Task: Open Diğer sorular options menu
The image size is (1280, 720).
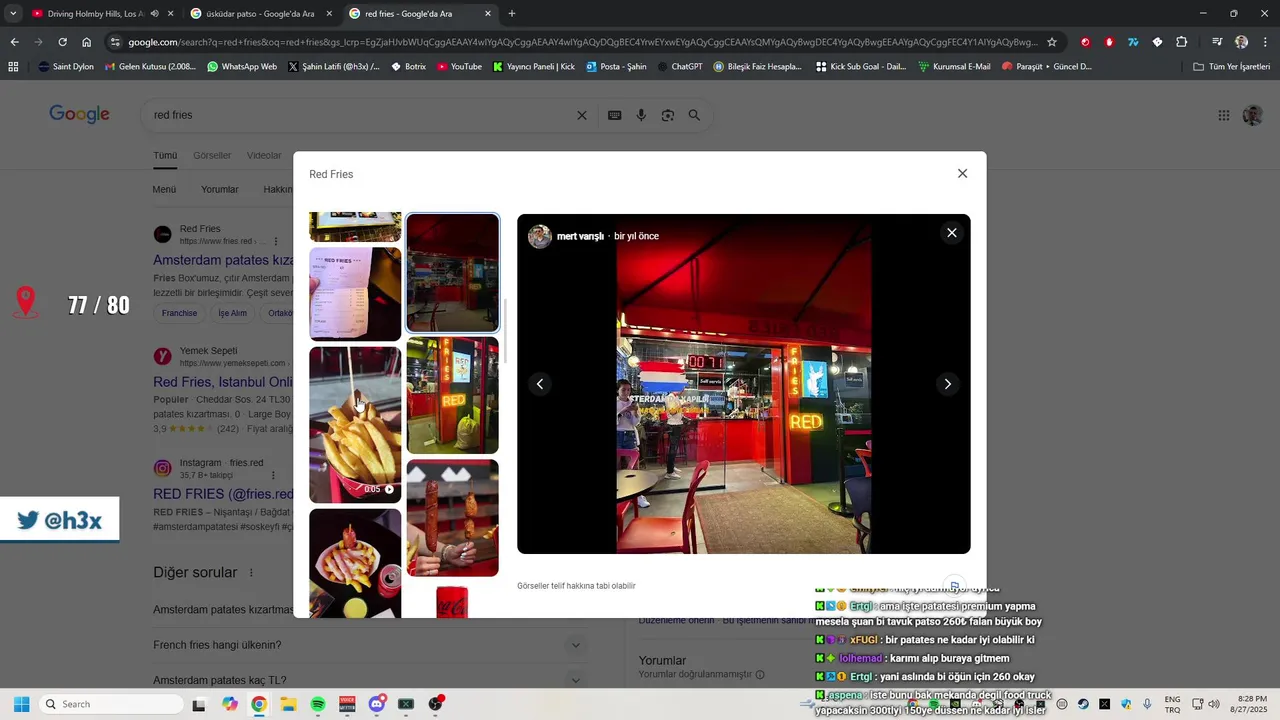Action: click(x=251, y=573)
